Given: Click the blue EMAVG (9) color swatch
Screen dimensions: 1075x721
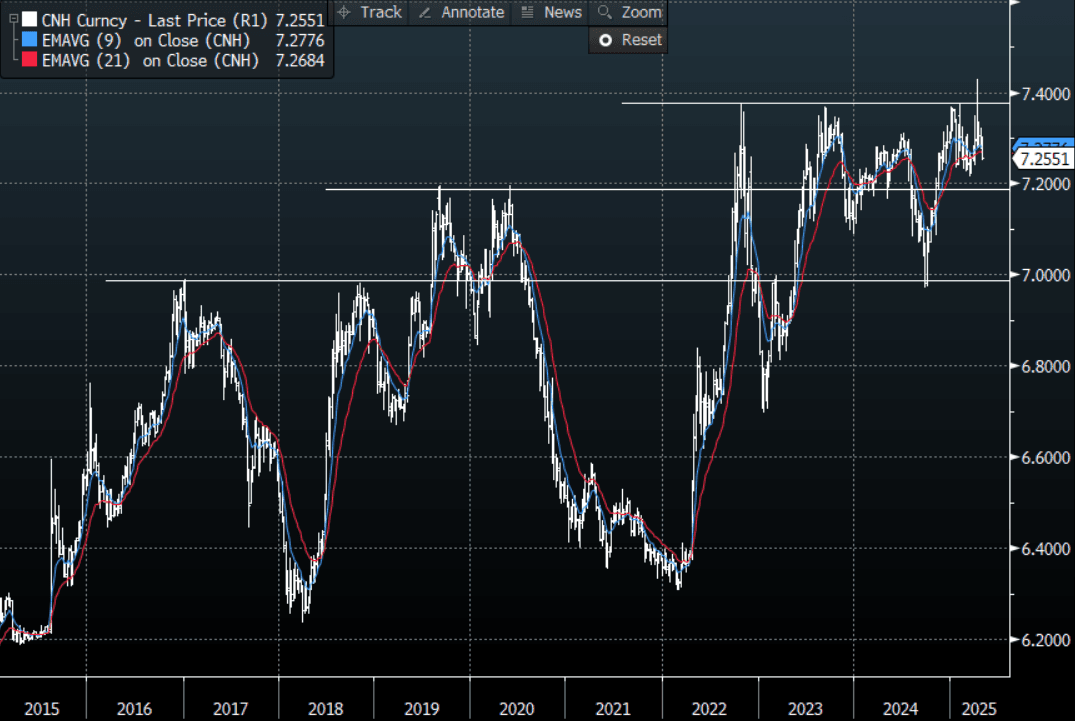Looking at the screenshot, I should [29, 40].
